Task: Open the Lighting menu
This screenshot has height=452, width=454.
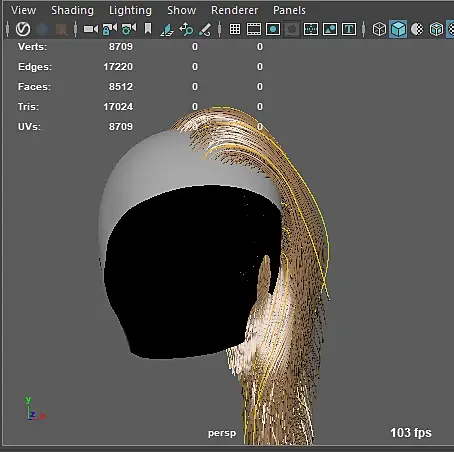Action: tap(130, 10)
